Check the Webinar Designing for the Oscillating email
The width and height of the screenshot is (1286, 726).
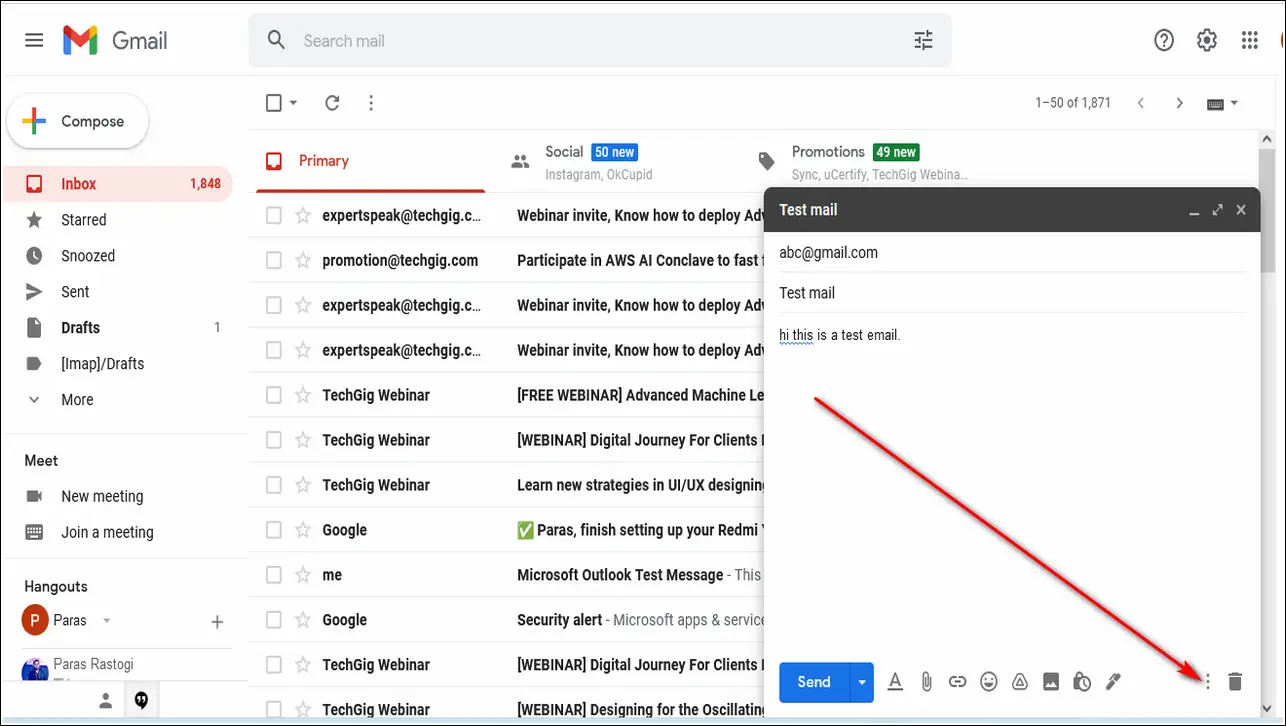274,709
